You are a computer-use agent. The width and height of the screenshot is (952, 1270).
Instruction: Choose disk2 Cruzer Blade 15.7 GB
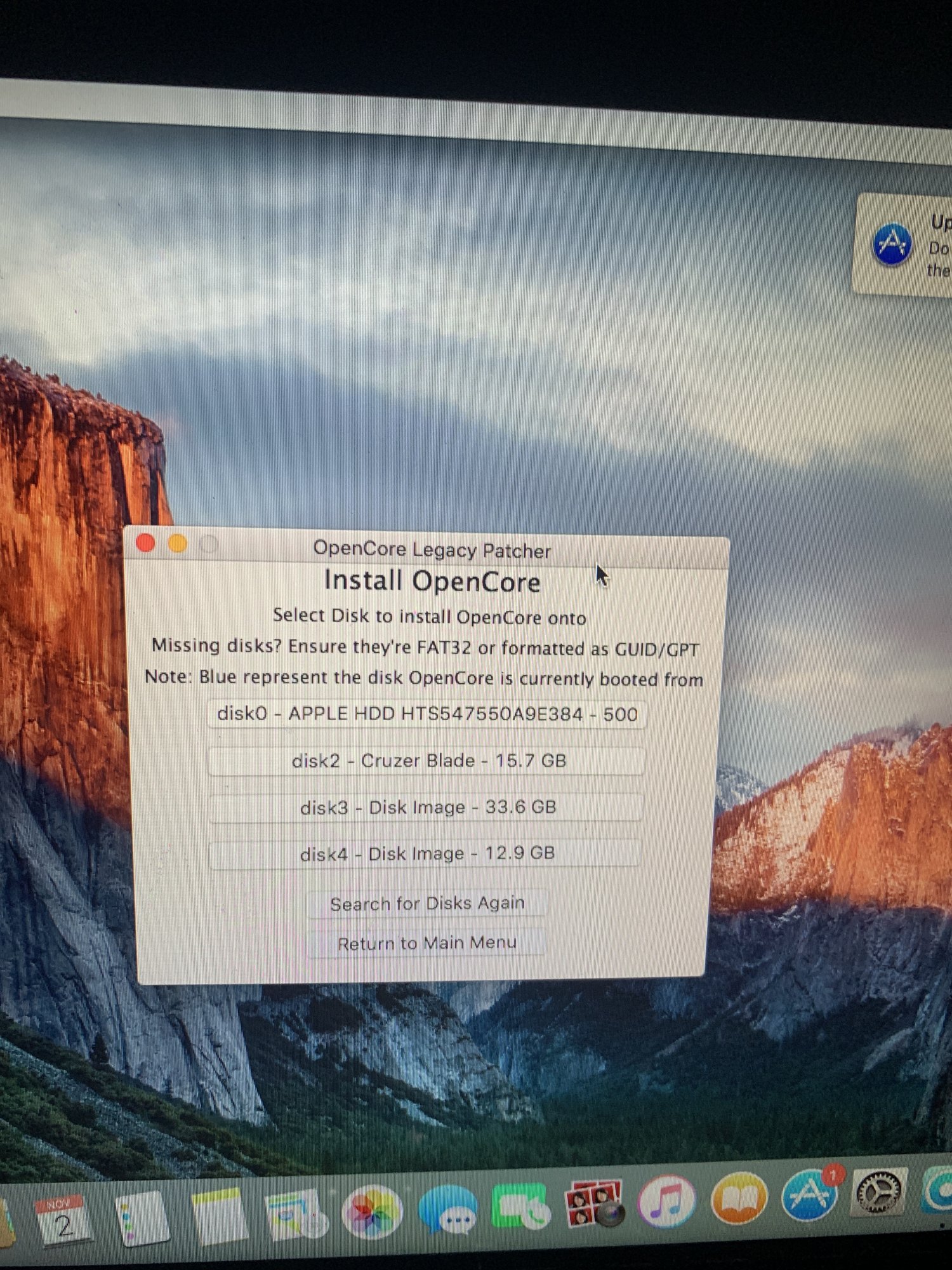(426, 761)
